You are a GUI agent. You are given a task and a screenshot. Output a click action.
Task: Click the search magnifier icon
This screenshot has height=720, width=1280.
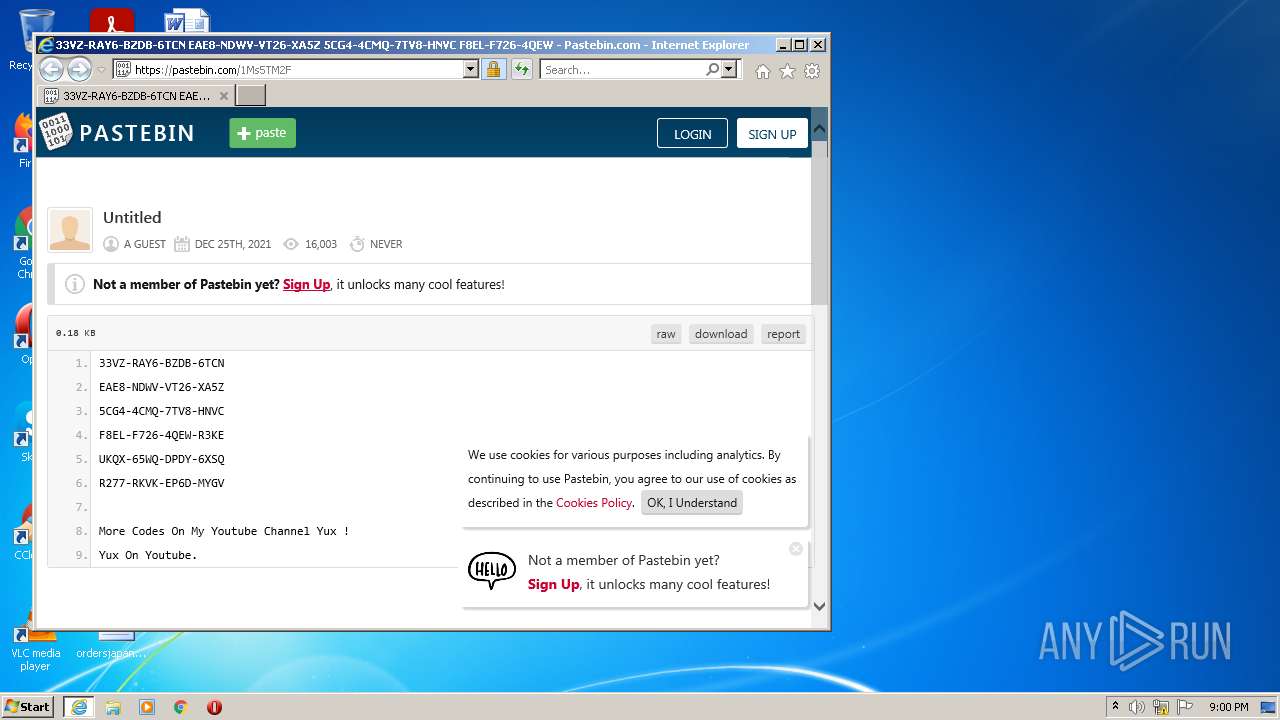coord(712,69)
